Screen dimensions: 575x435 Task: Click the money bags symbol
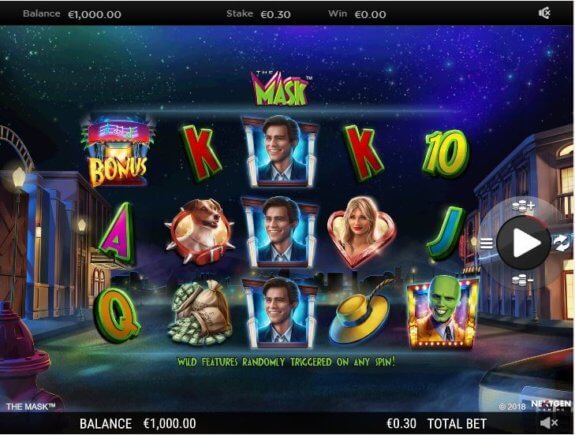(200, 312)
